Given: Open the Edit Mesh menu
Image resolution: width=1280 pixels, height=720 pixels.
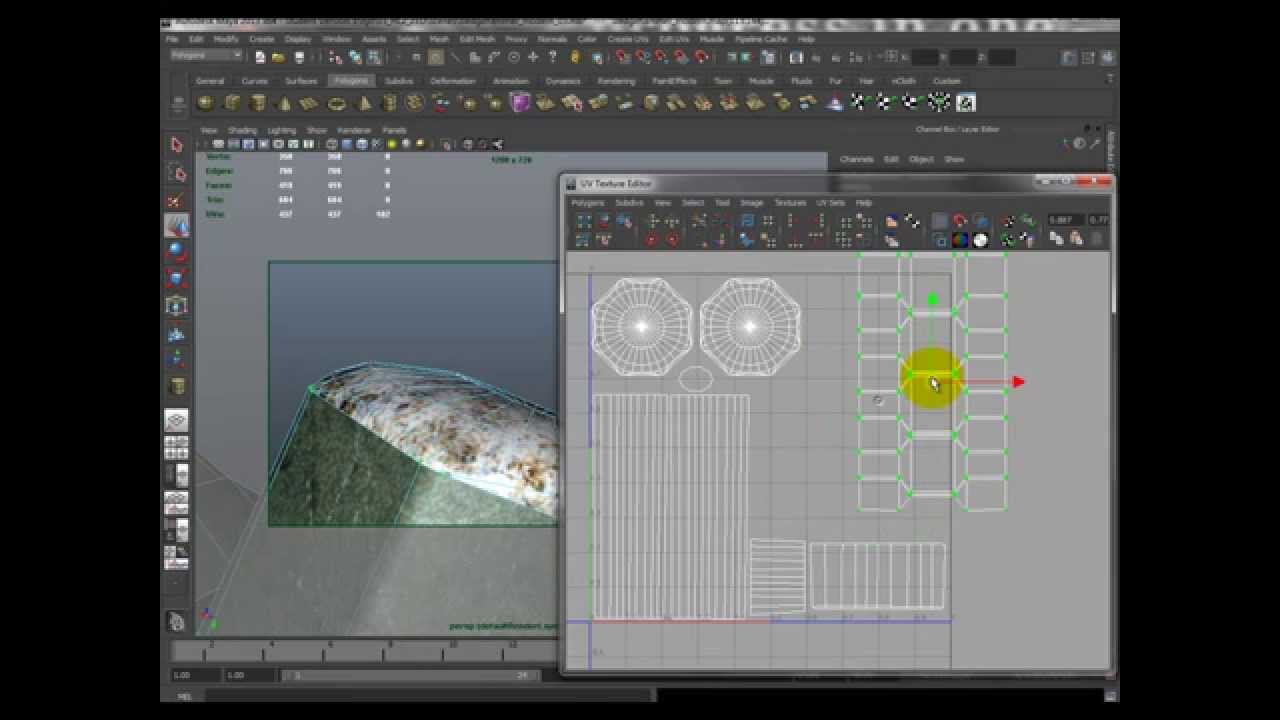Looking at the screenshot, I should (477, 39).
